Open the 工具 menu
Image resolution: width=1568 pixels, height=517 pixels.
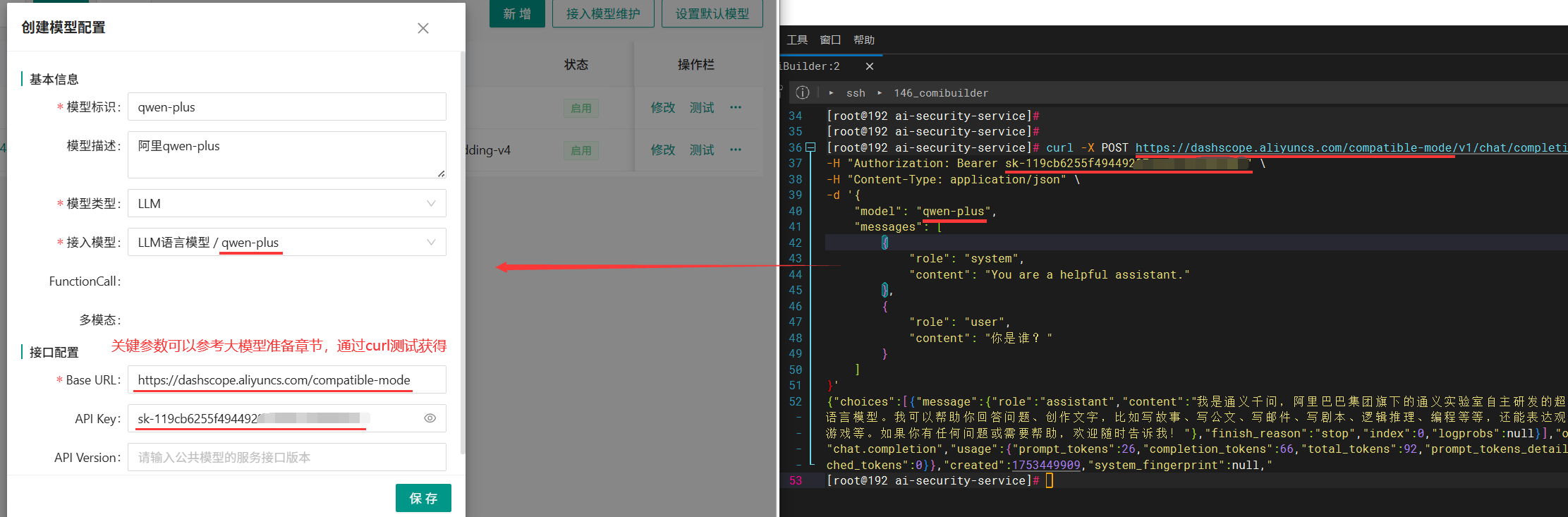(797, 40)
